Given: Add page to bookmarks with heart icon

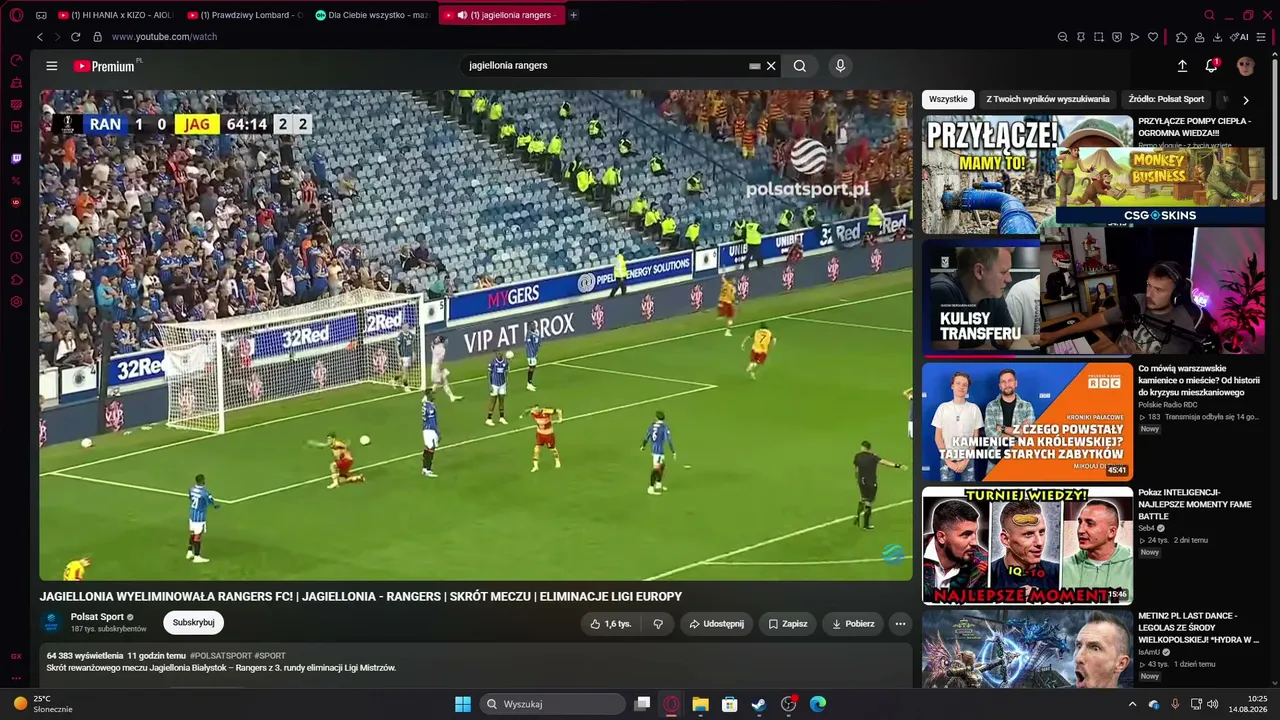Looking at the screenshot, I should 1153,37.
